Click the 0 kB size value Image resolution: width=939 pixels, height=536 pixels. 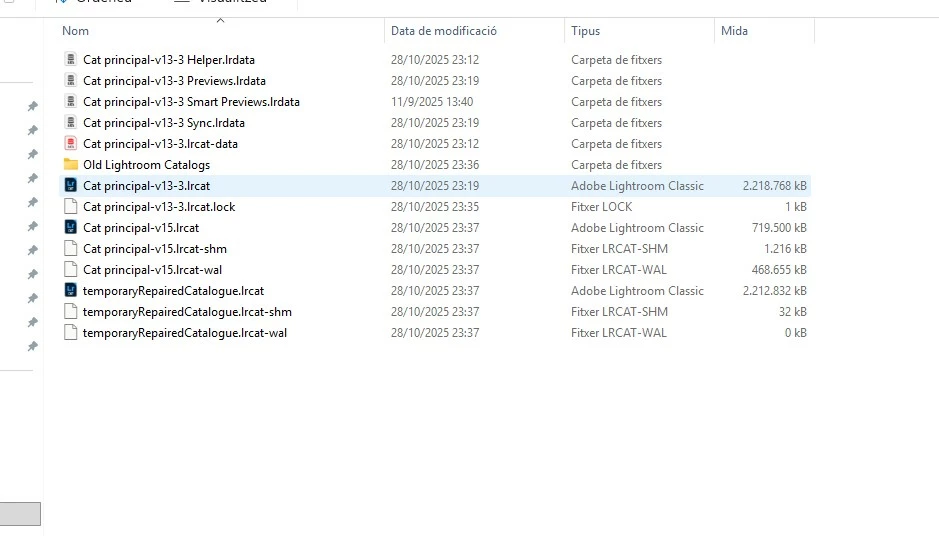[x=795, y=332]
